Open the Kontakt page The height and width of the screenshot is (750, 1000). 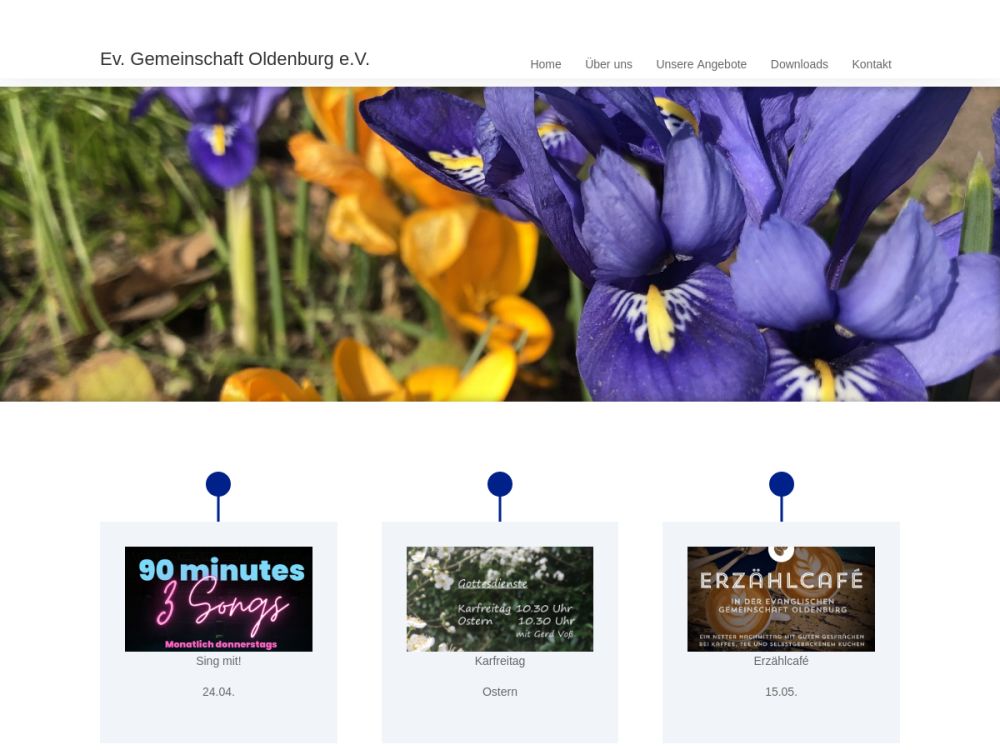(871, 64)
